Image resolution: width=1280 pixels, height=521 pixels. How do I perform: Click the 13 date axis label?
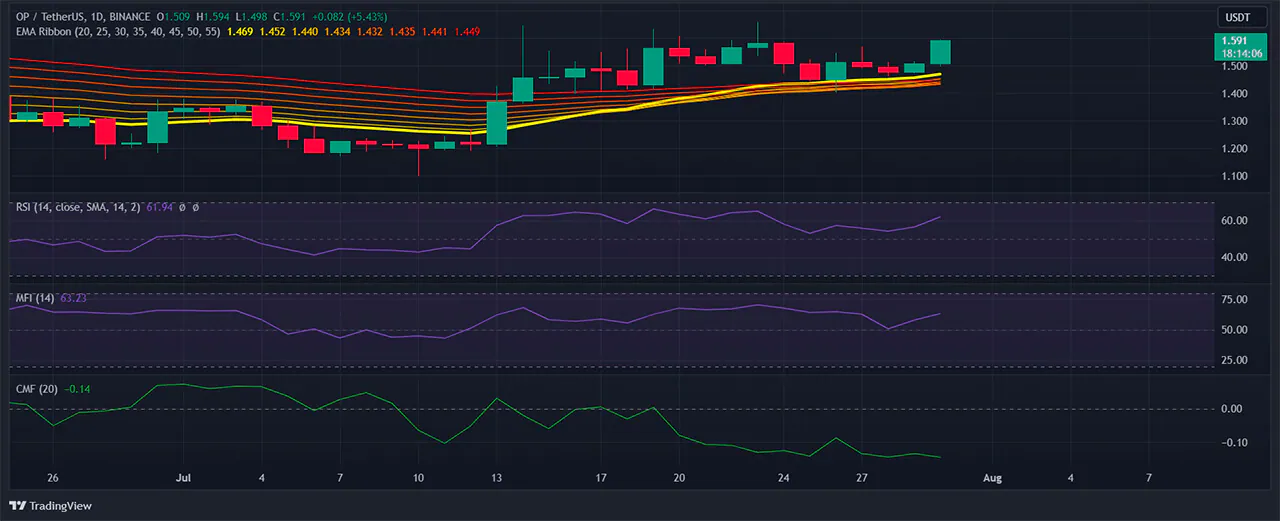click(x=497, y=478)
